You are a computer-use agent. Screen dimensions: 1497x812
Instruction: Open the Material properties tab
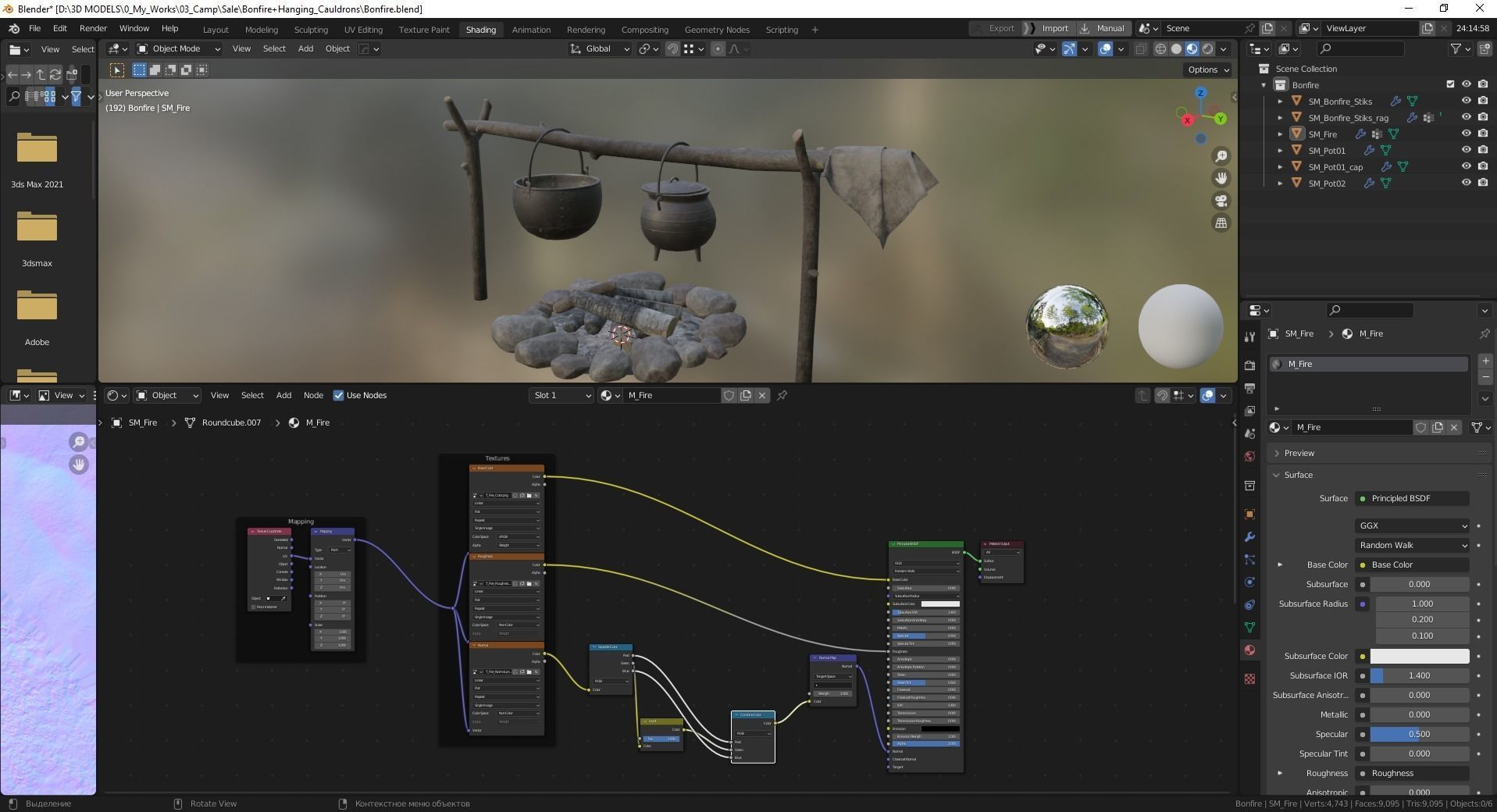(1249, 650)
